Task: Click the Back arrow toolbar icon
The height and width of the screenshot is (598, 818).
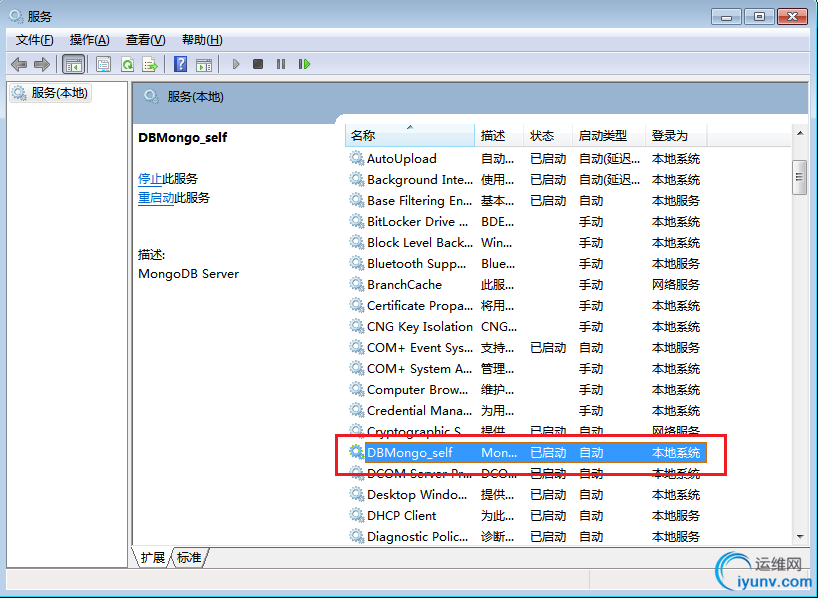Action: pos(19,64)
